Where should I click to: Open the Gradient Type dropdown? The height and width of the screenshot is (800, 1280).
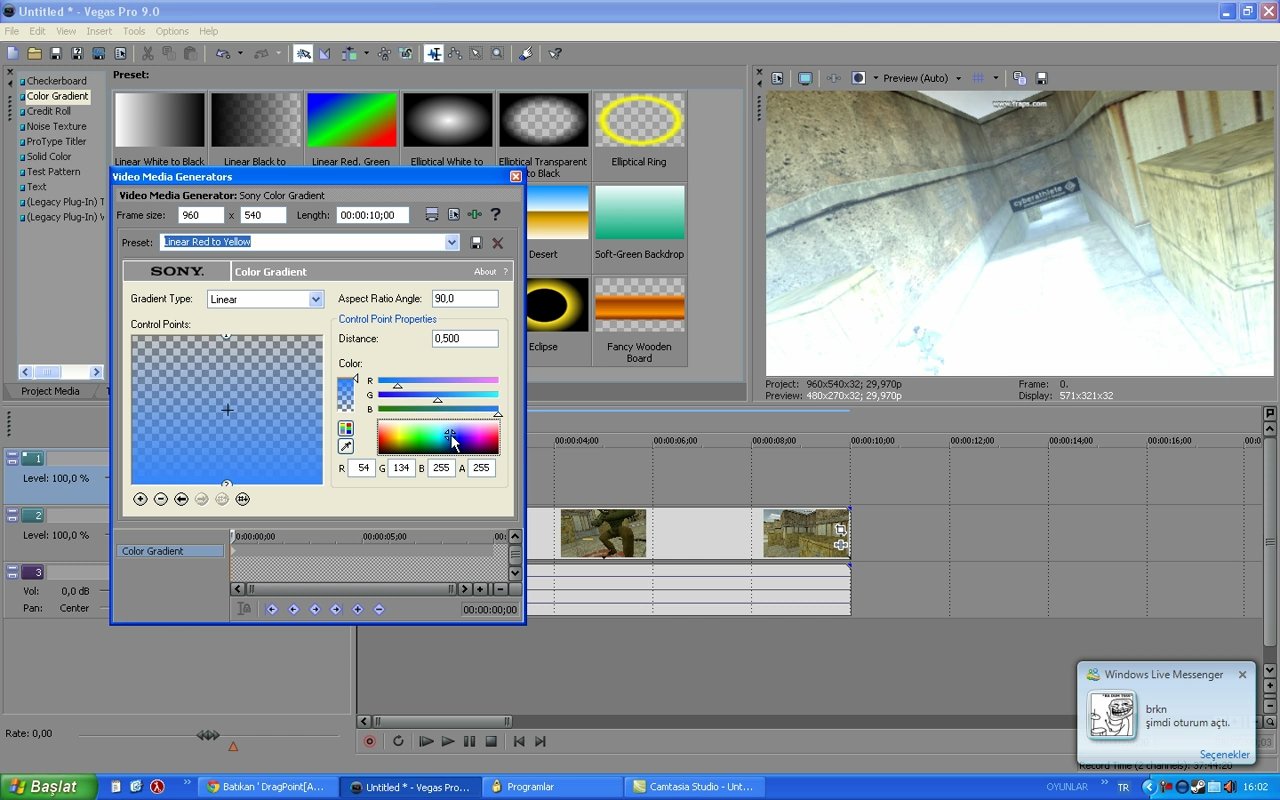point(316,299)
